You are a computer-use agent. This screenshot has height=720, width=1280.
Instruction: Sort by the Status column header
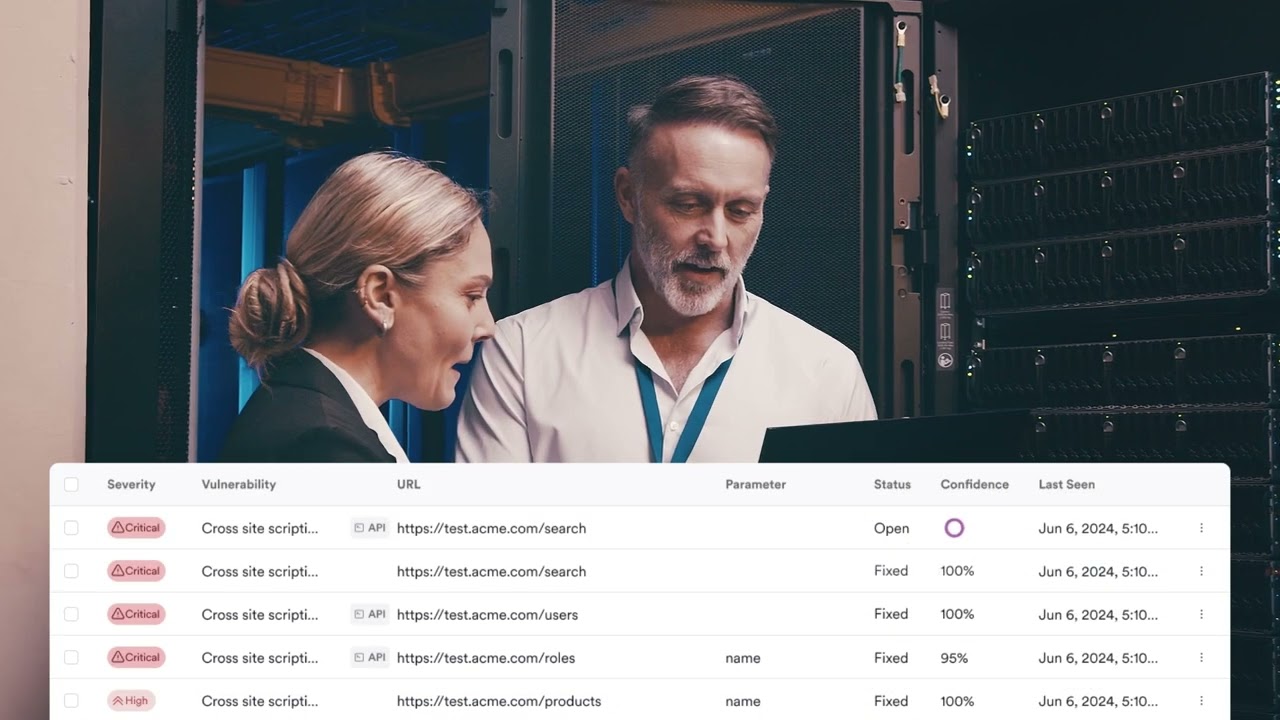tap(892, 484)
